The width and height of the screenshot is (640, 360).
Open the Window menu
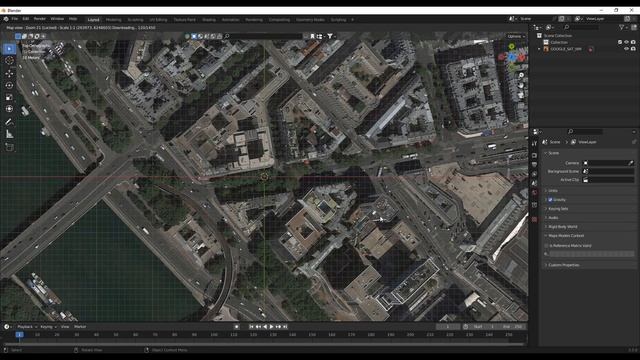pyautogui.click(x=57, y=19)
